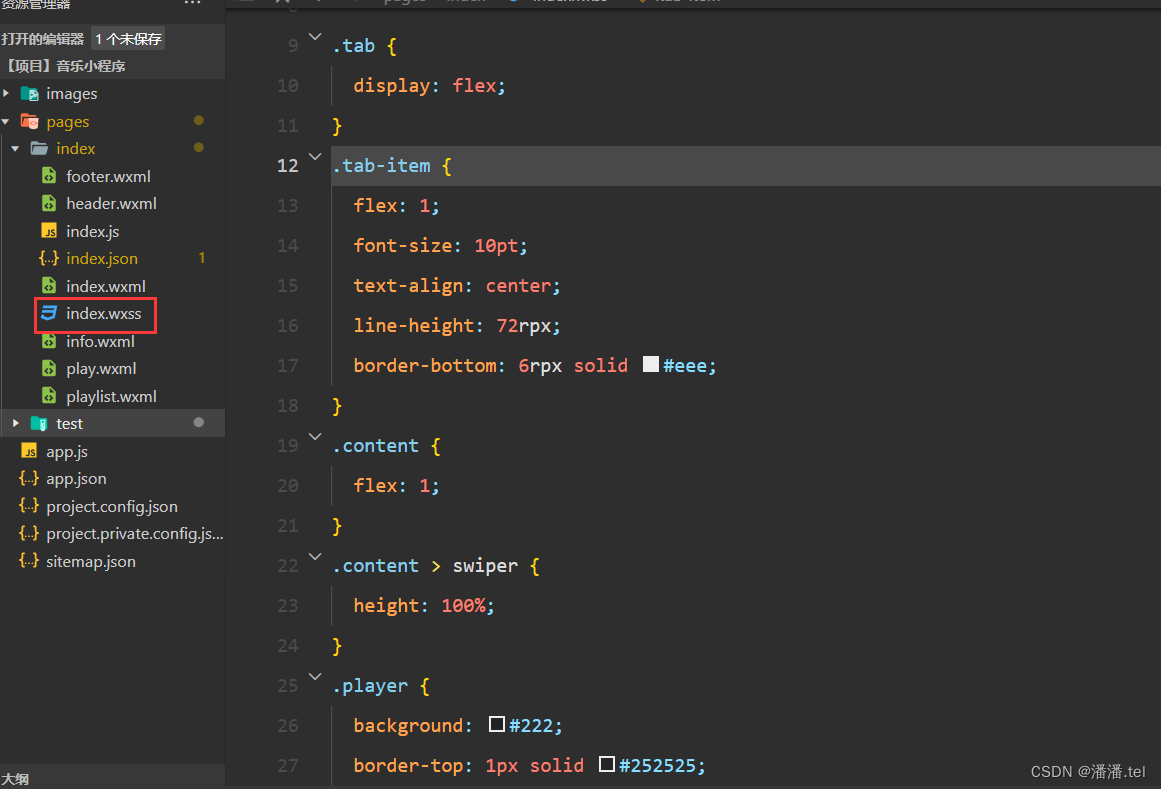Click the open index folder icon

(39, 149)
